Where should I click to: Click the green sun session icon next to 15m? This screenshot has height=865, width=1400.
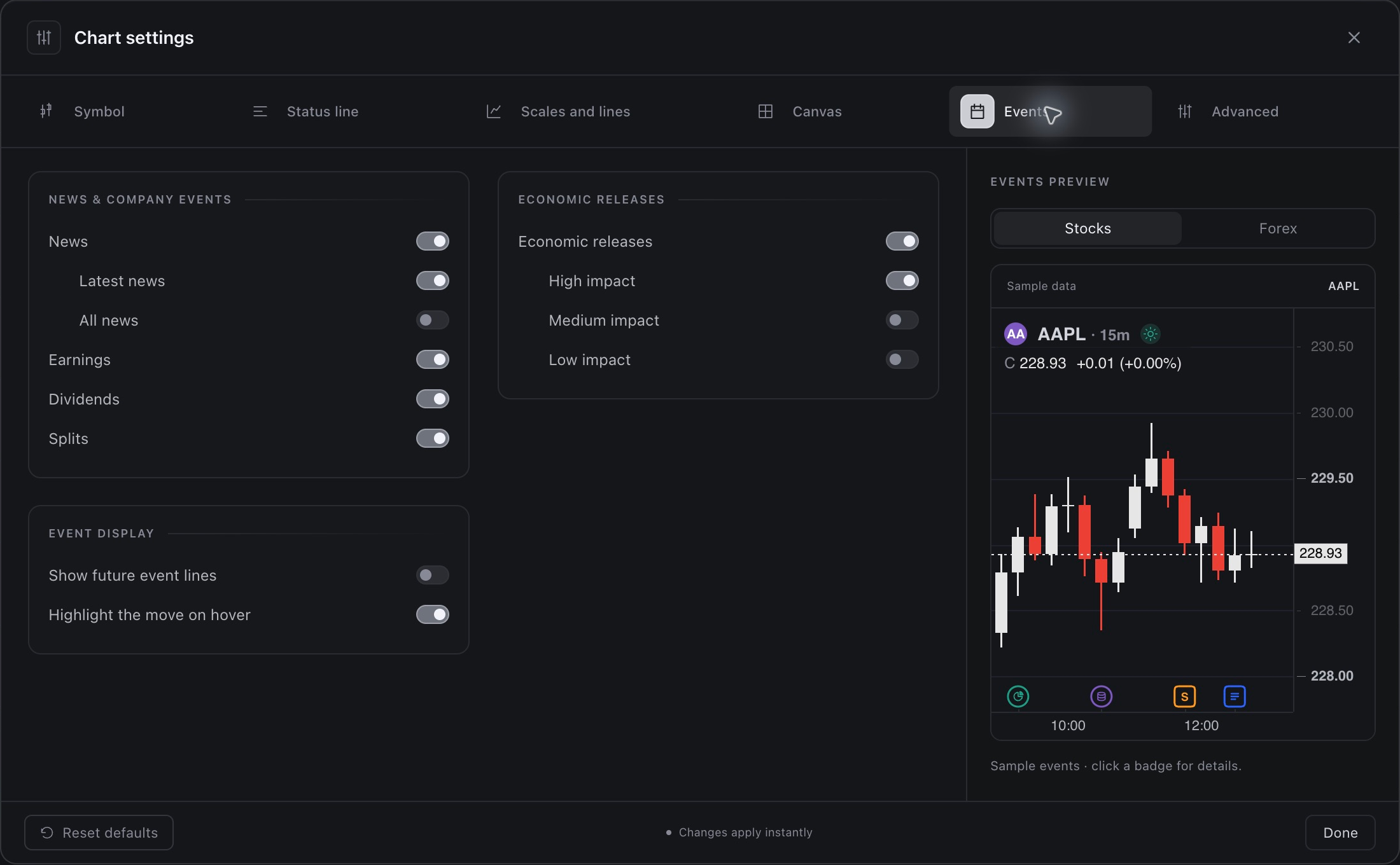[x=1151, y=334]
